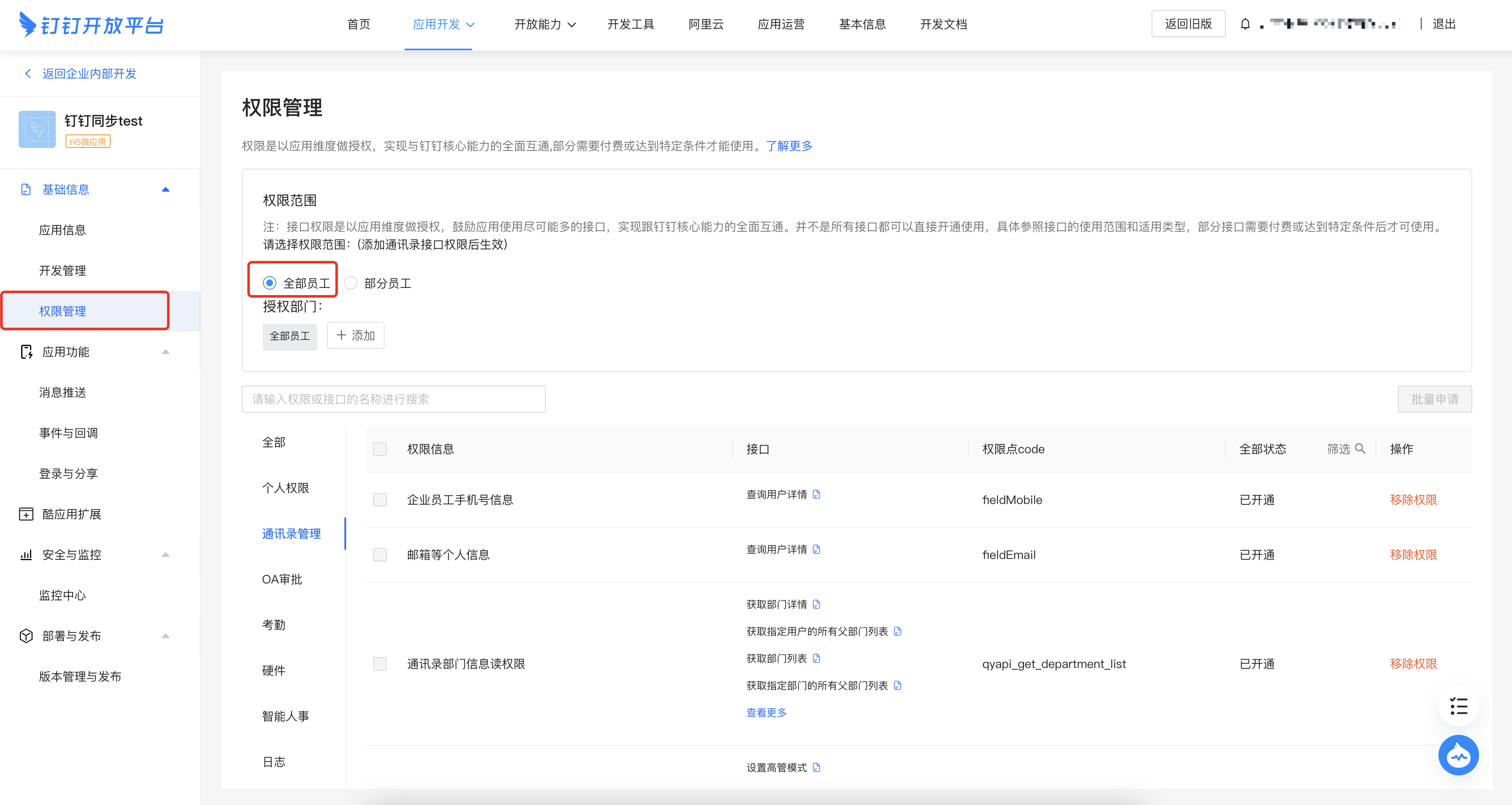Click the 钉钉同步test app avatar
The image size is (1512, 805).
(x=37, y=129)
